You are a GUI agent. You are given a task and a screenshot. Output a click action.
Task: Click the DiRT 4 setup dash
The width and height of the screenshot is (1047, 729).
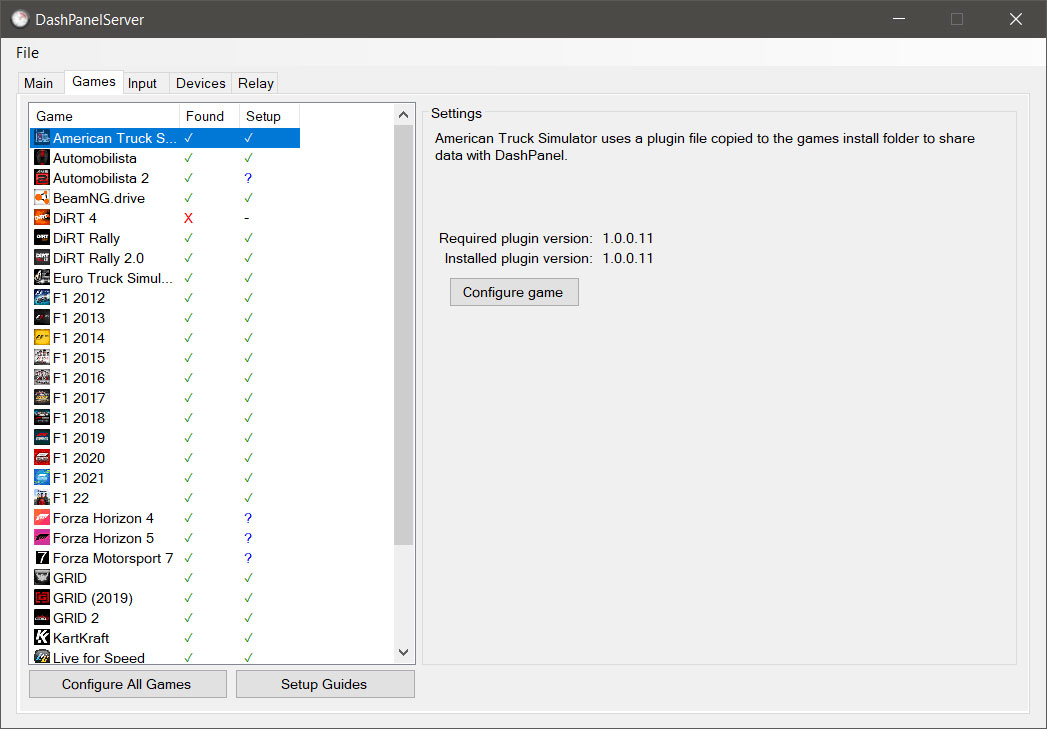pos(246,218)
